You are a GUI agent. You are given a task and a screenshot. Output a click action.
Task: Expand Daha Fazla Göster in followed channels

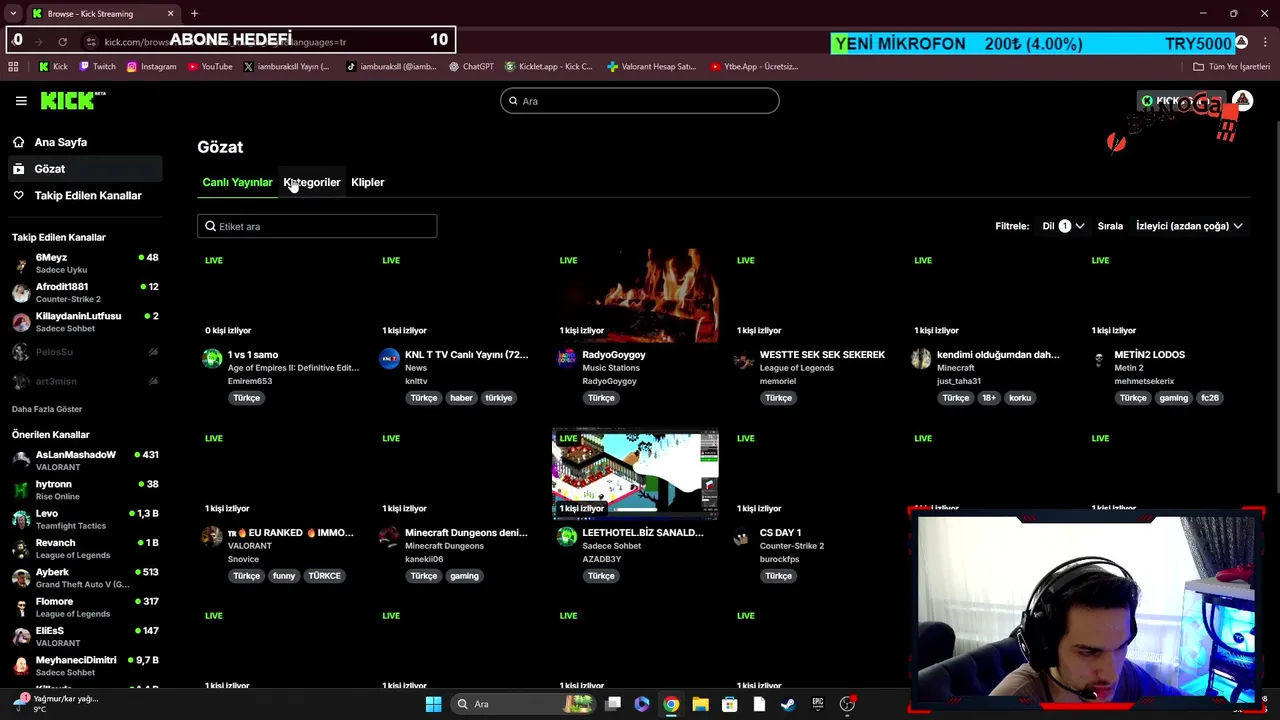pyautogui.click(x=47, y=409)
